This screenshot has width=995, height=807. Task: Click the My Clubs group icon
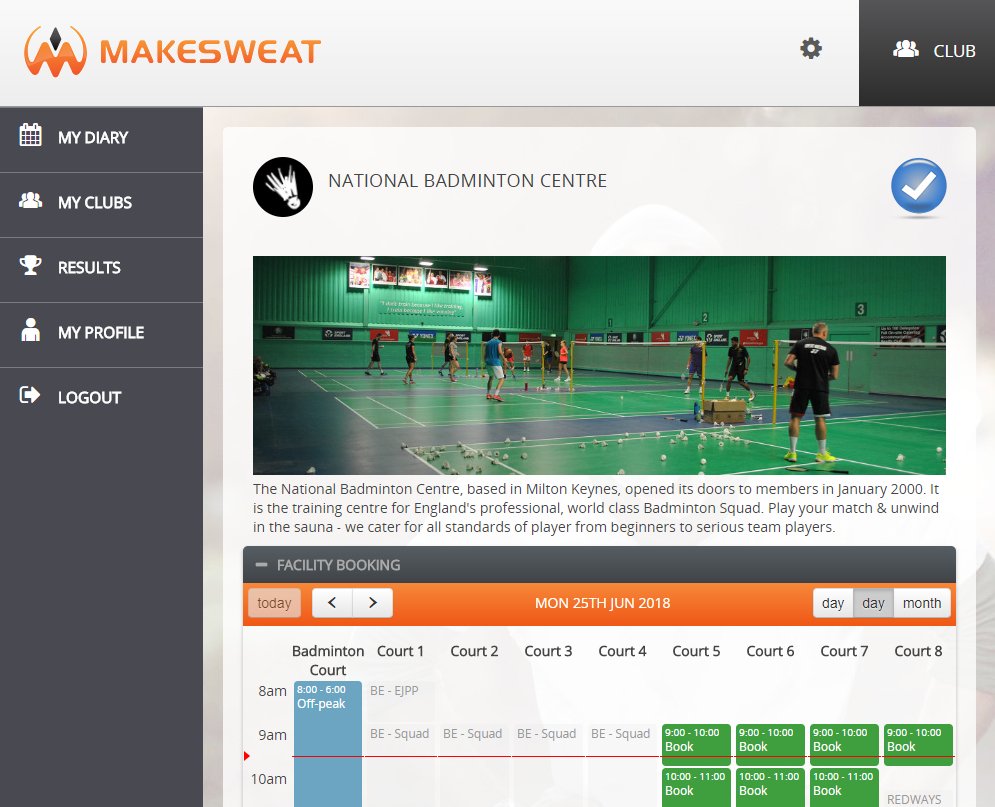point(30,200)
